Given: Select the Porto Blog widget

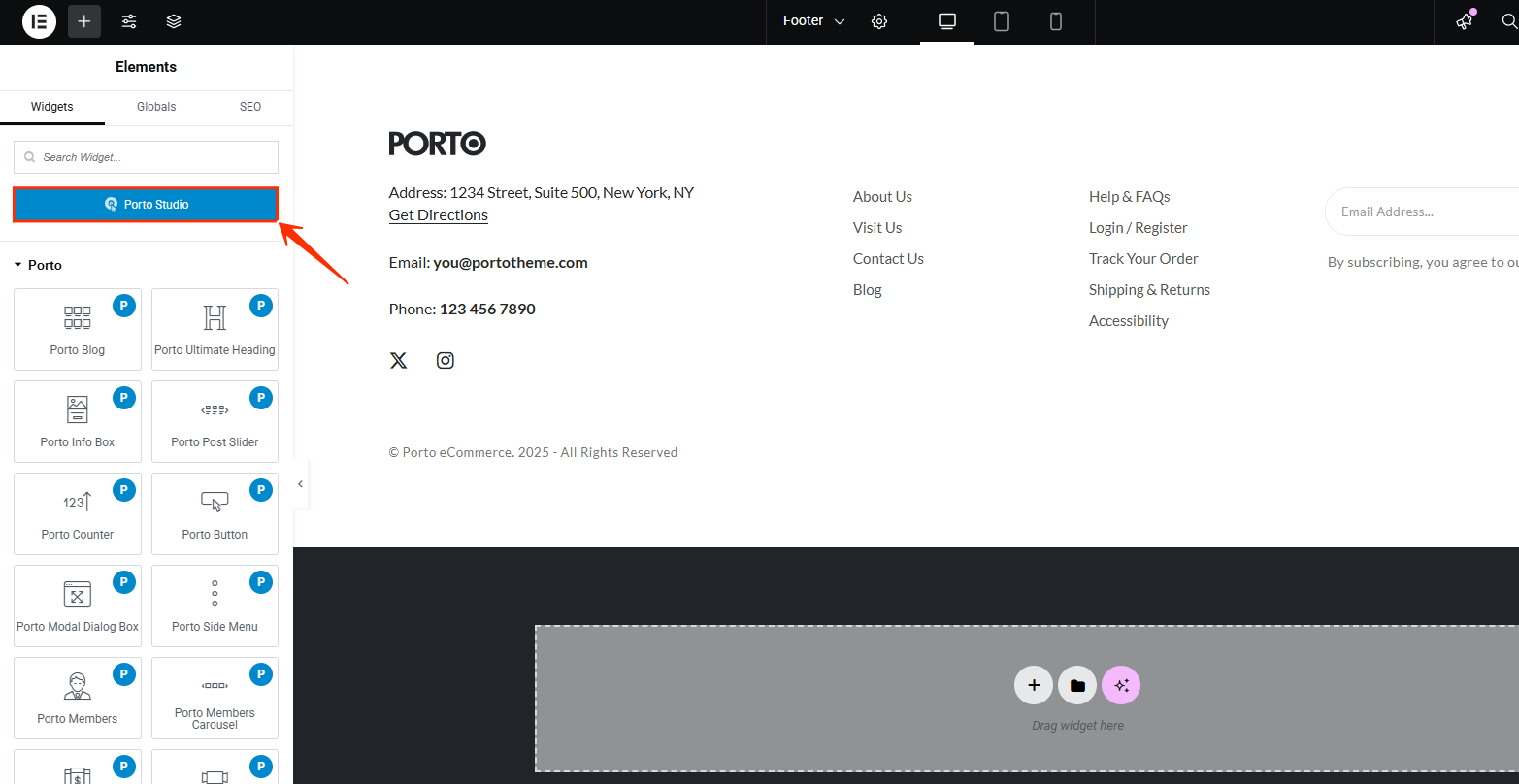Looking at the screenshot, I should 78,329.
